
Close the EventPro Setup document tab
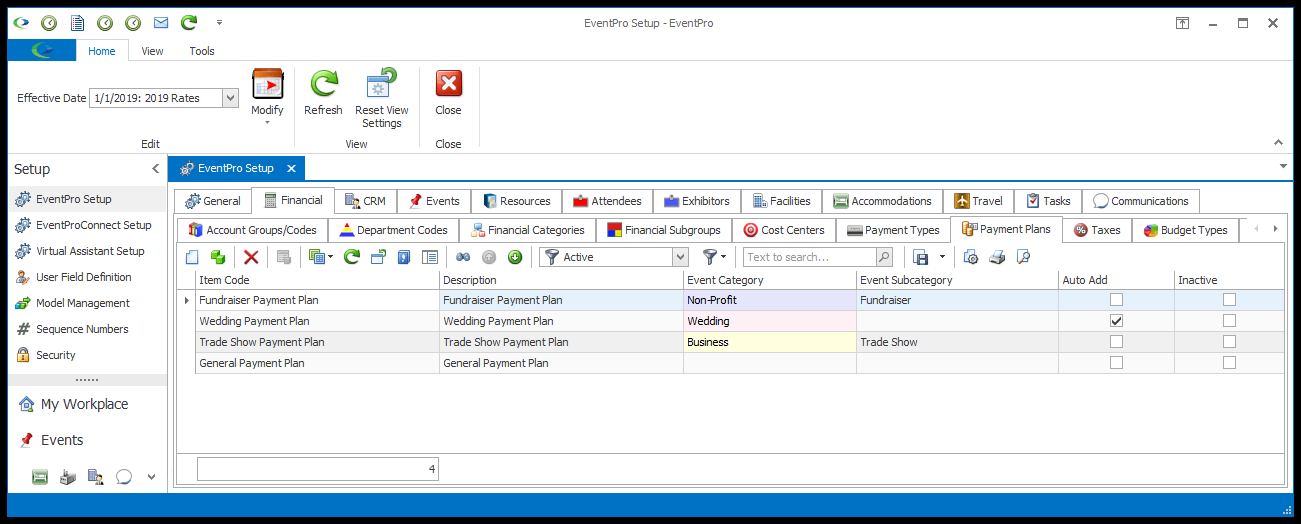(290, 169)
